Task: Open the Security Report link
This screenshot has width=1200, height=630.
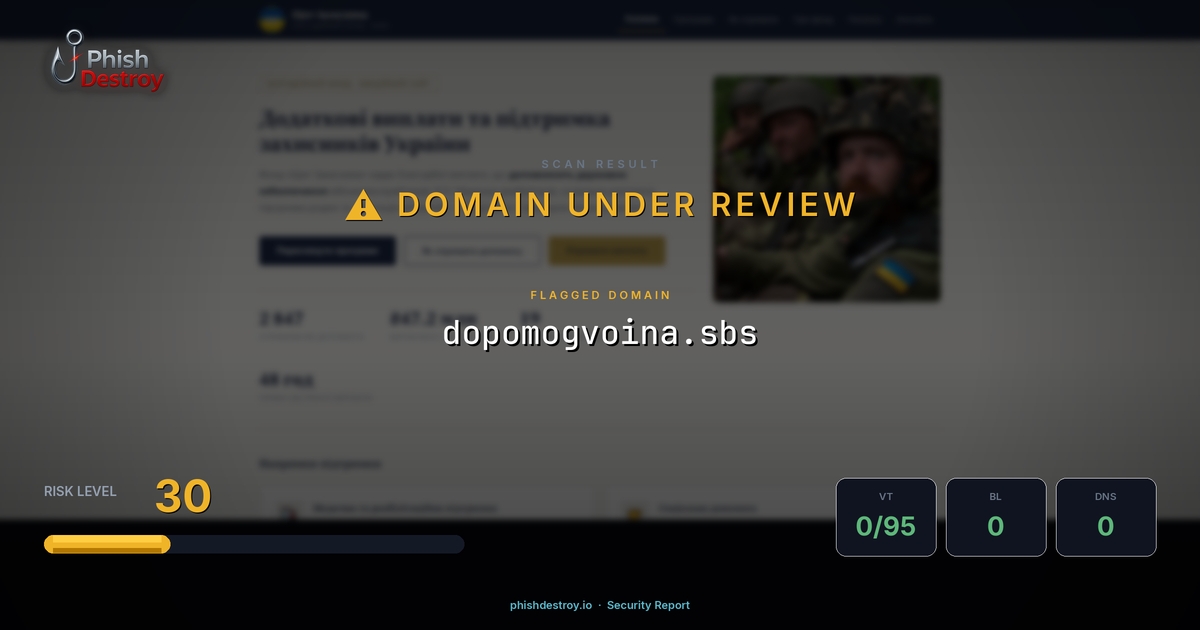Action: pos(648,604)
